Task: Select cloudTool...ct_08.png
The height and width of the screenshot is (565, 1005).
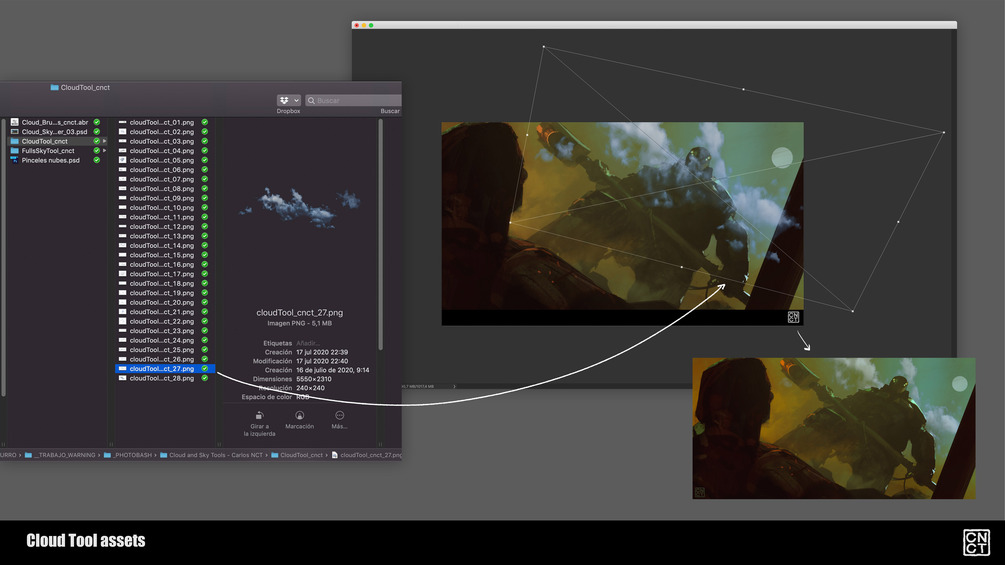Action: [165, 188]
